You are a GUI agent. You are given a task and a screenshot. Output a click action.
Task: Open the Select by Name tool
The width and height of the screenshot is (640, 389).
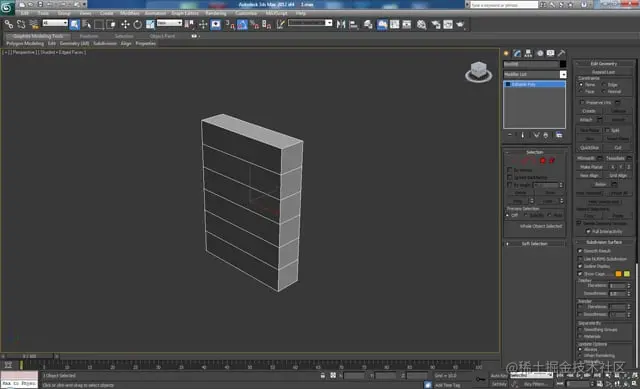click(87, 25)
